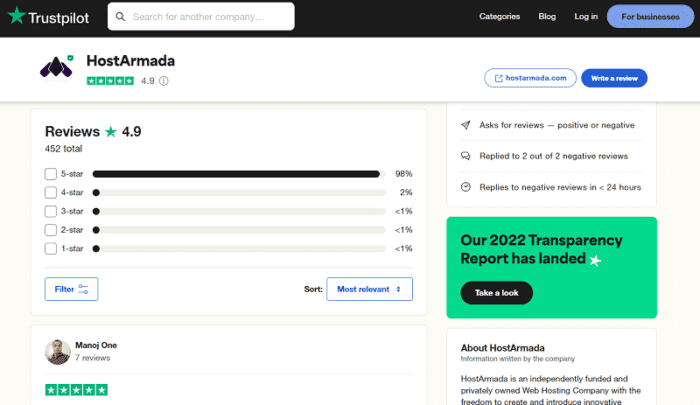Click the HostArmada header star rating

110,81
